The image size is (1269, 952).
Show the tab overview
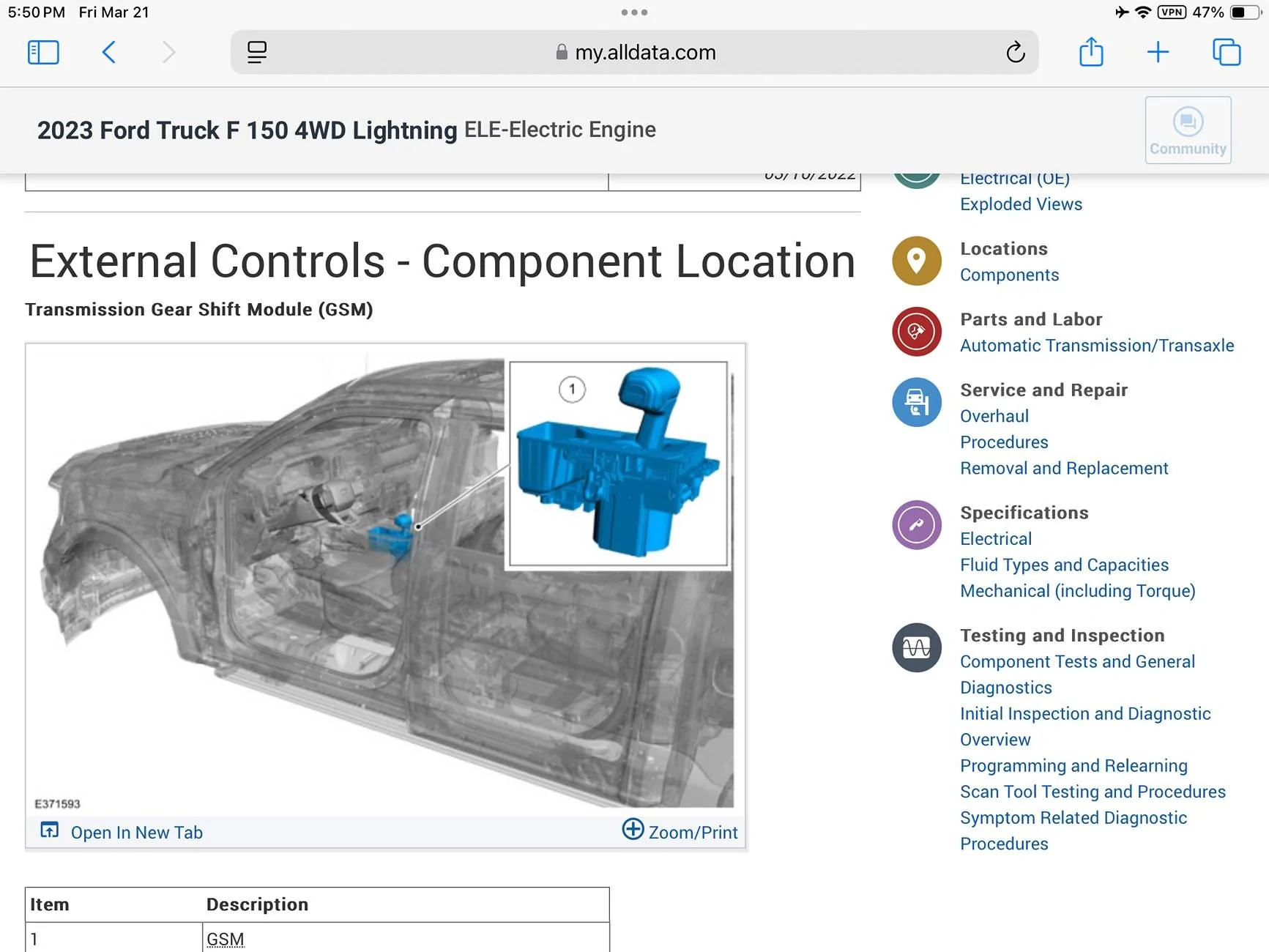pyautogui.click(x=1227, y=52)
